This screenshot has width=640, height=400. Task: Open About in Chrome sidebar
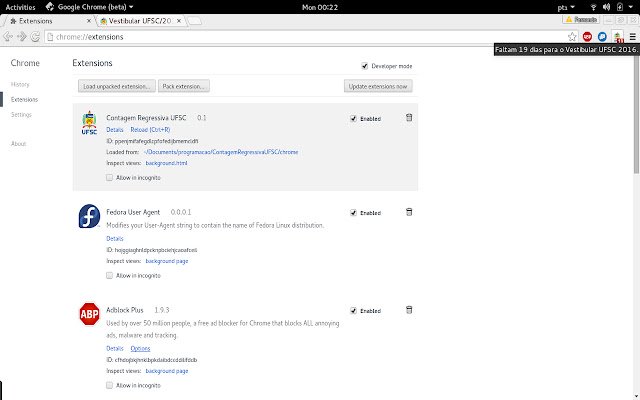18,144
